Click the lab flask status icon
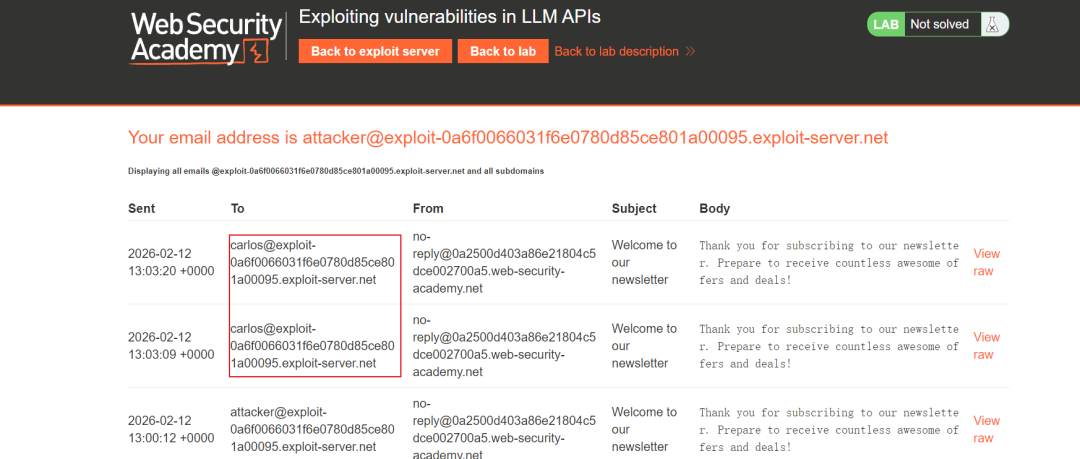 tap(993, 25)
